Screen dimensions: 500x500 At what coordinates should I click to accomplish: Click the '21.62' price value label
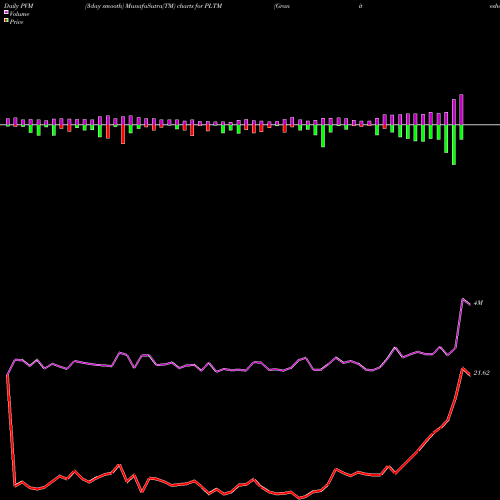point(481,373)
